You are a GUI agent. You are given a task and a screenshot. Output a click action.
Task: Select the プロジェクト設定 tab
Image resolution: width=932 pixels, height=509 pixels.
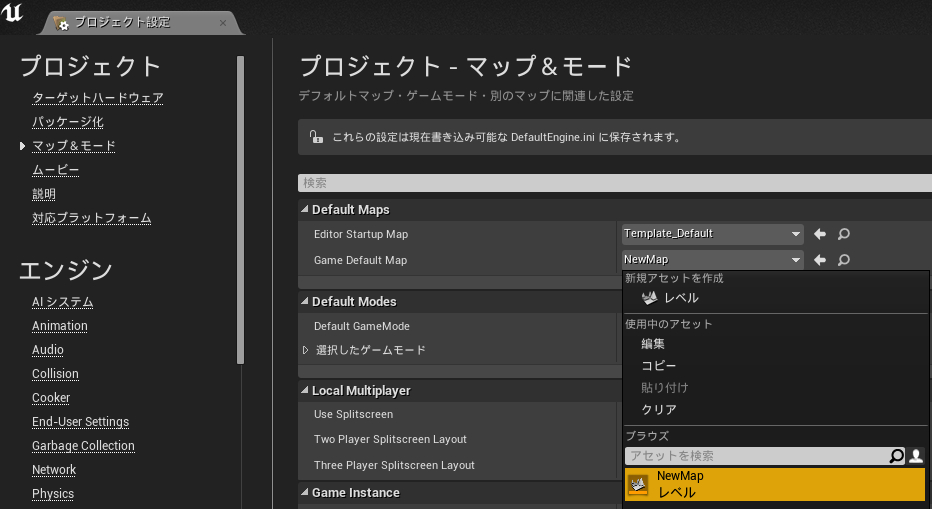tap(140, 23)
